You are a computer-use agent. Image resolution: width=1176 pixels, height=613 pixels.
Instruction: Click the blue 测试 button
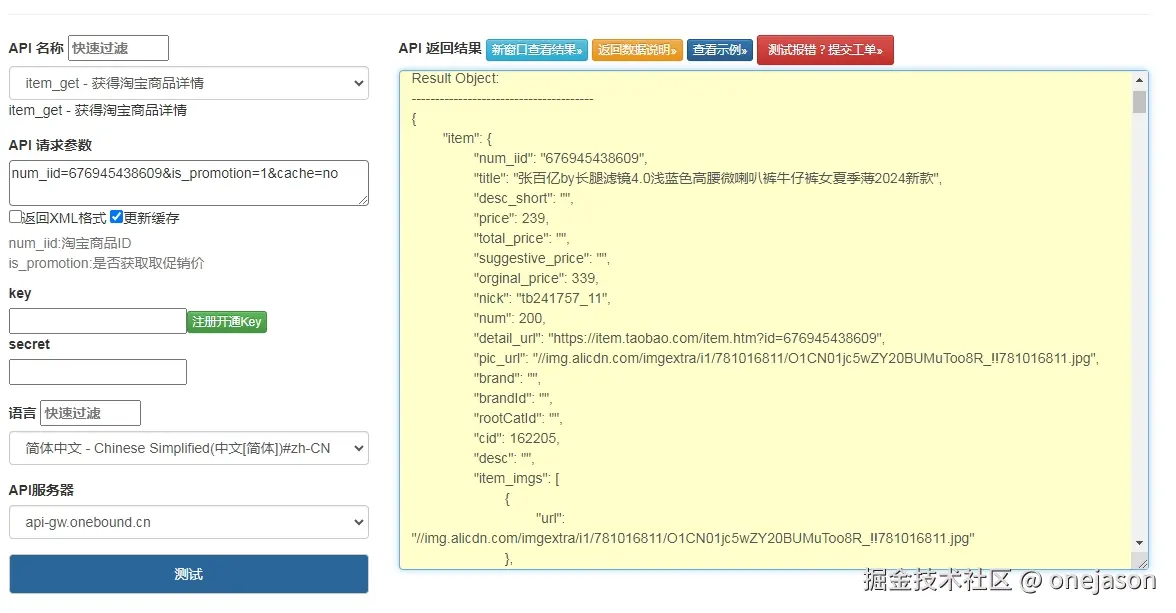[189, 574]
